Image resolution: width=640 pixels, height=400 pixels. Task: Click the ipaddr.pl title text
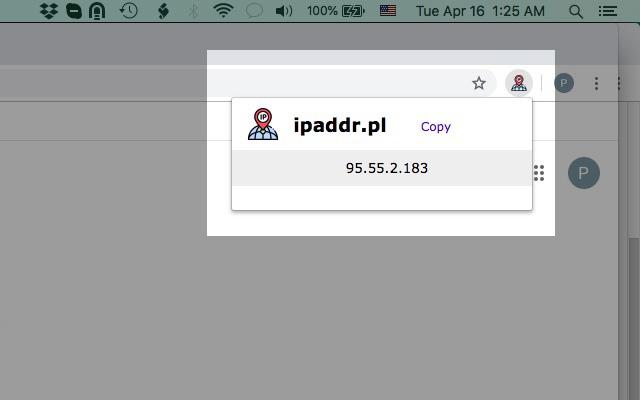point(340,125)
